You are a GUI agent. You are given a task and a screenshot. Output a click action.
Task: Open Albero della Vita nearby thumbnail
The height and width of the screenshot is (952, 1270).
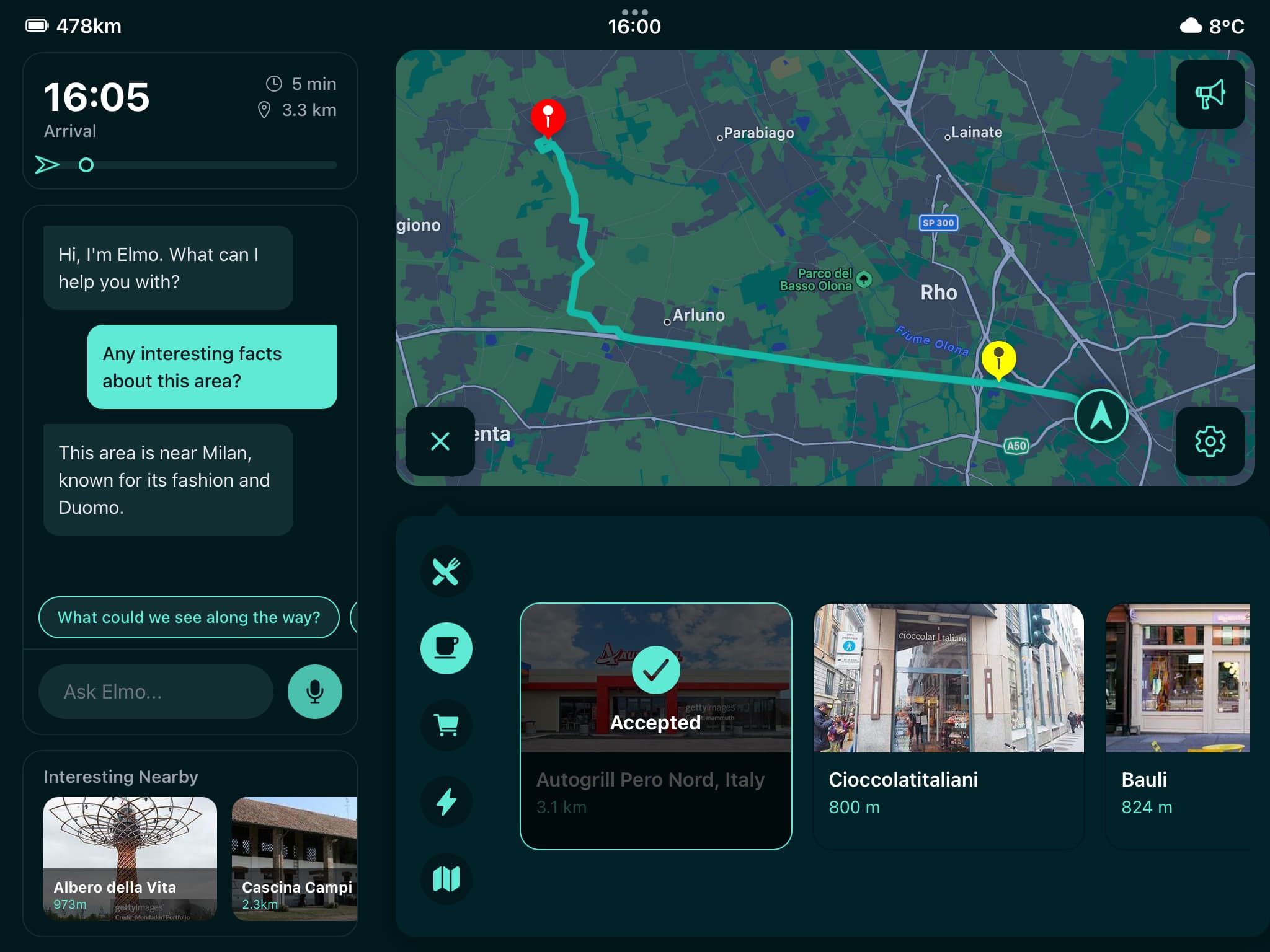pos(130,858)
